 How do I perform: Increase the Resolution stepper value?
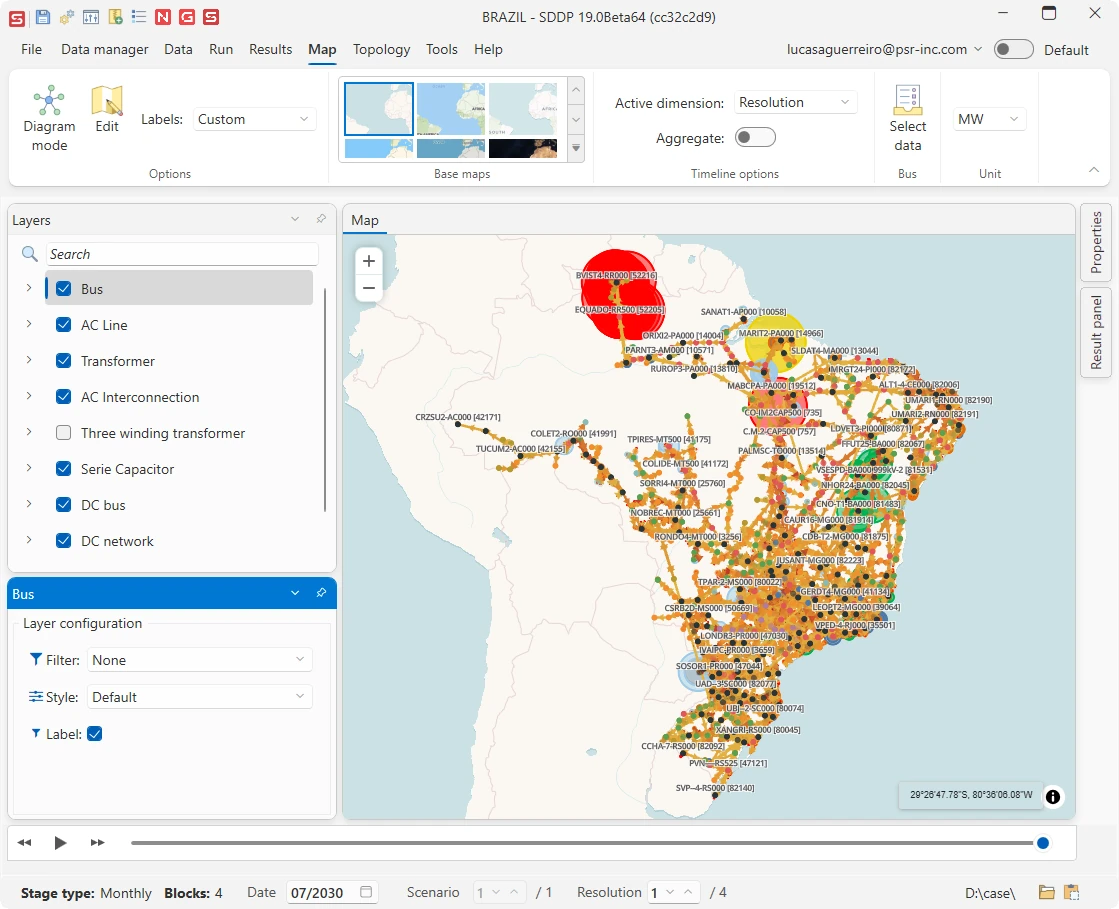point(688,892)
